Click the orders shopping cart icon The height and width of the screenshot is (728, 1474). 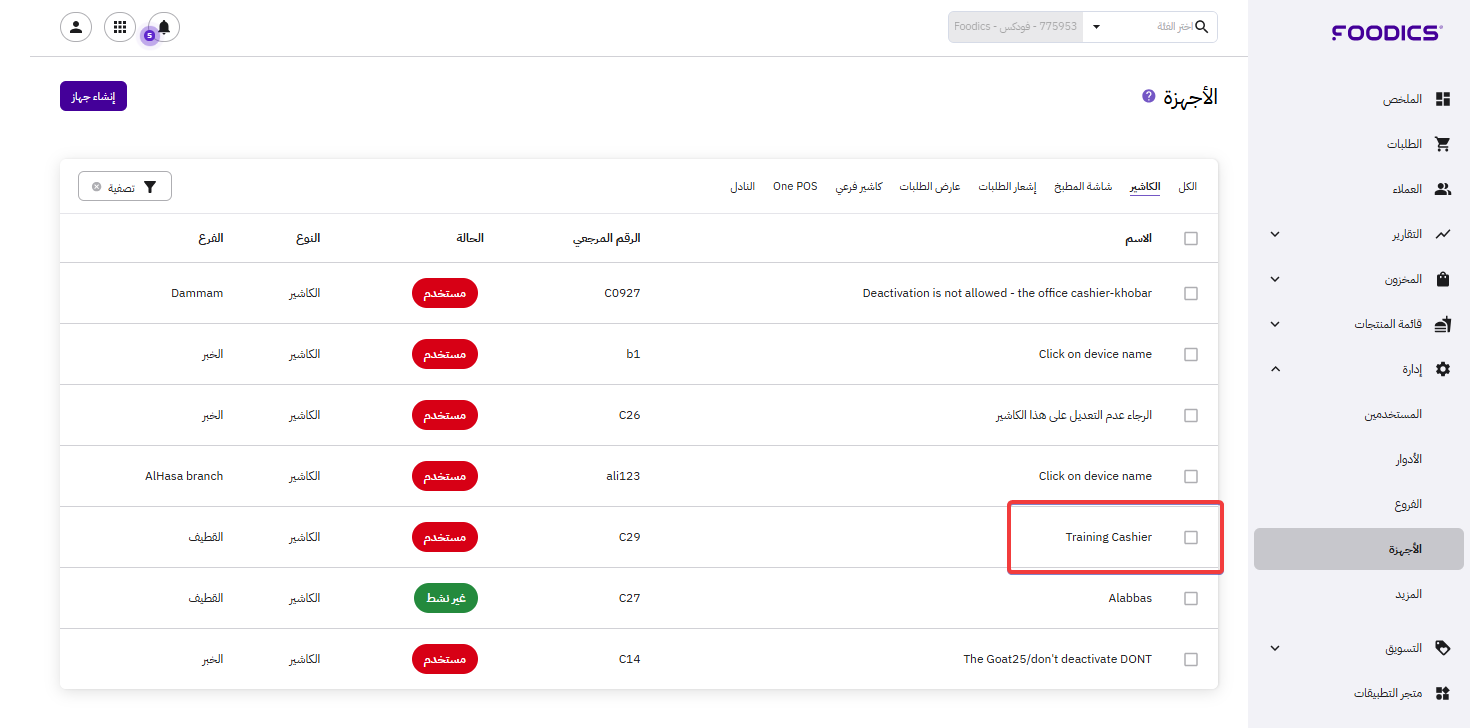point(1442,144)
